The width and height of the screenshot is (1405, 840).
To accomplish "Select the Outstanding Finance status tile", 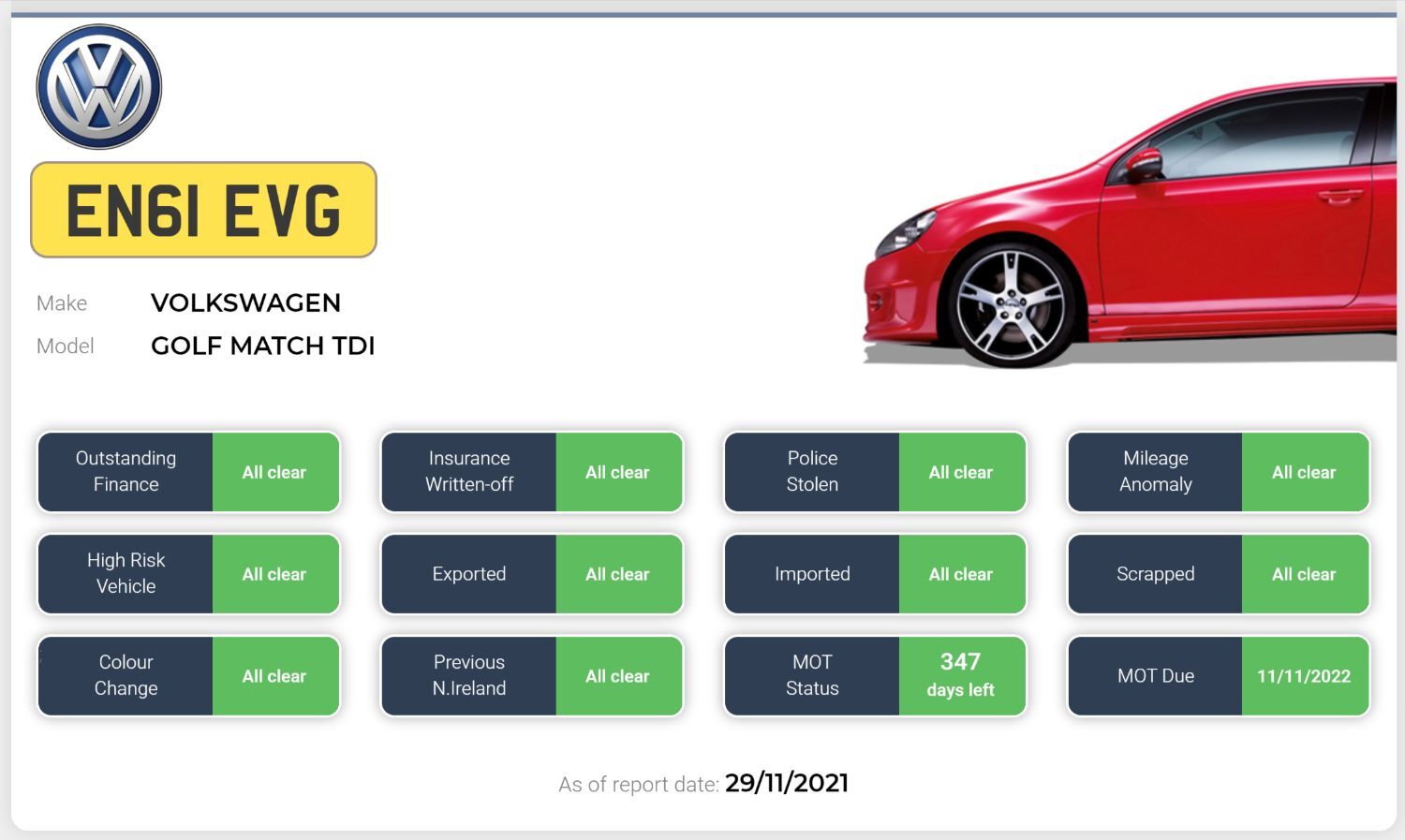I will [188, 472].
